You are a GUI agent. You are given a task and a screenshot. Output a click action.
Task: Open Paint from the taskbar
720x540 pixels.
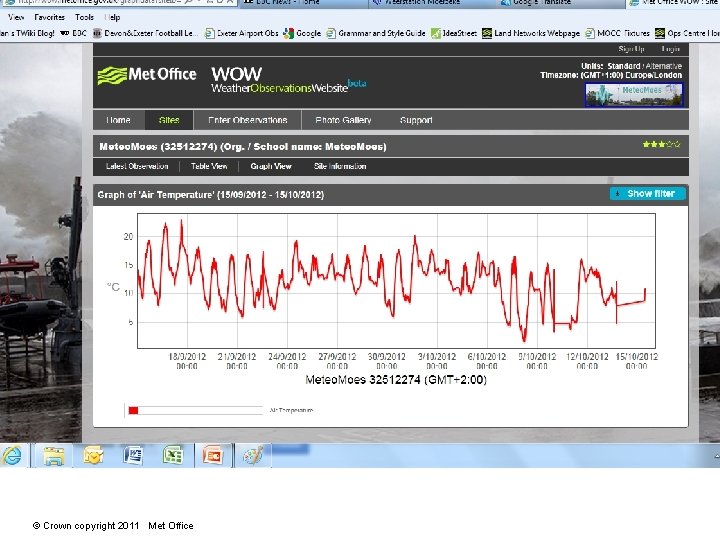(253, 456)
